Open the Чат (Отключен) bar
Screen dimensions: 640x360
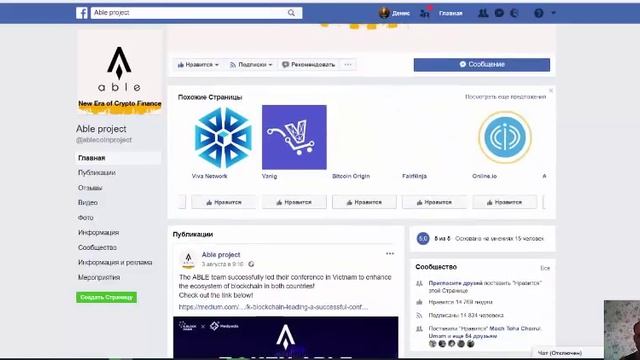click(568, 353)
